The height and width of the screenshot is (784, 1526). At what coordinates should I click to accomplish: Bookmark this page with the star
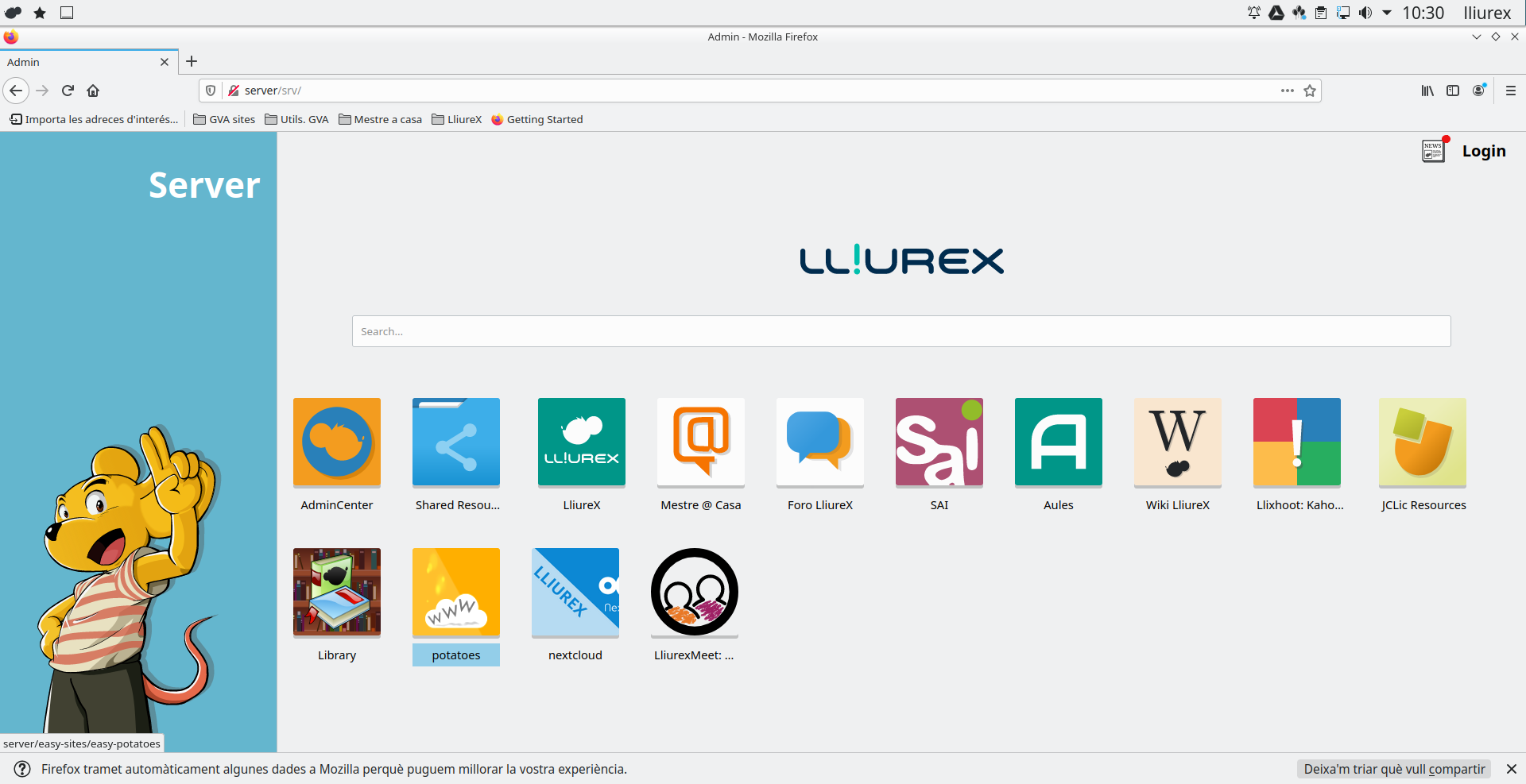pyautogui.click(x=1310, y=91)
